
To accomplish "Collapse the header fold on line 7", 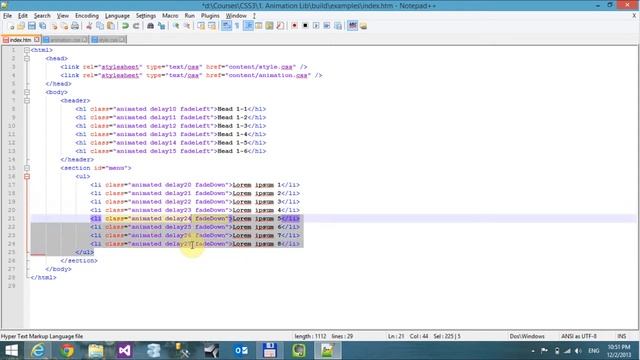I will pyautogui.click(x=27, y=100).
